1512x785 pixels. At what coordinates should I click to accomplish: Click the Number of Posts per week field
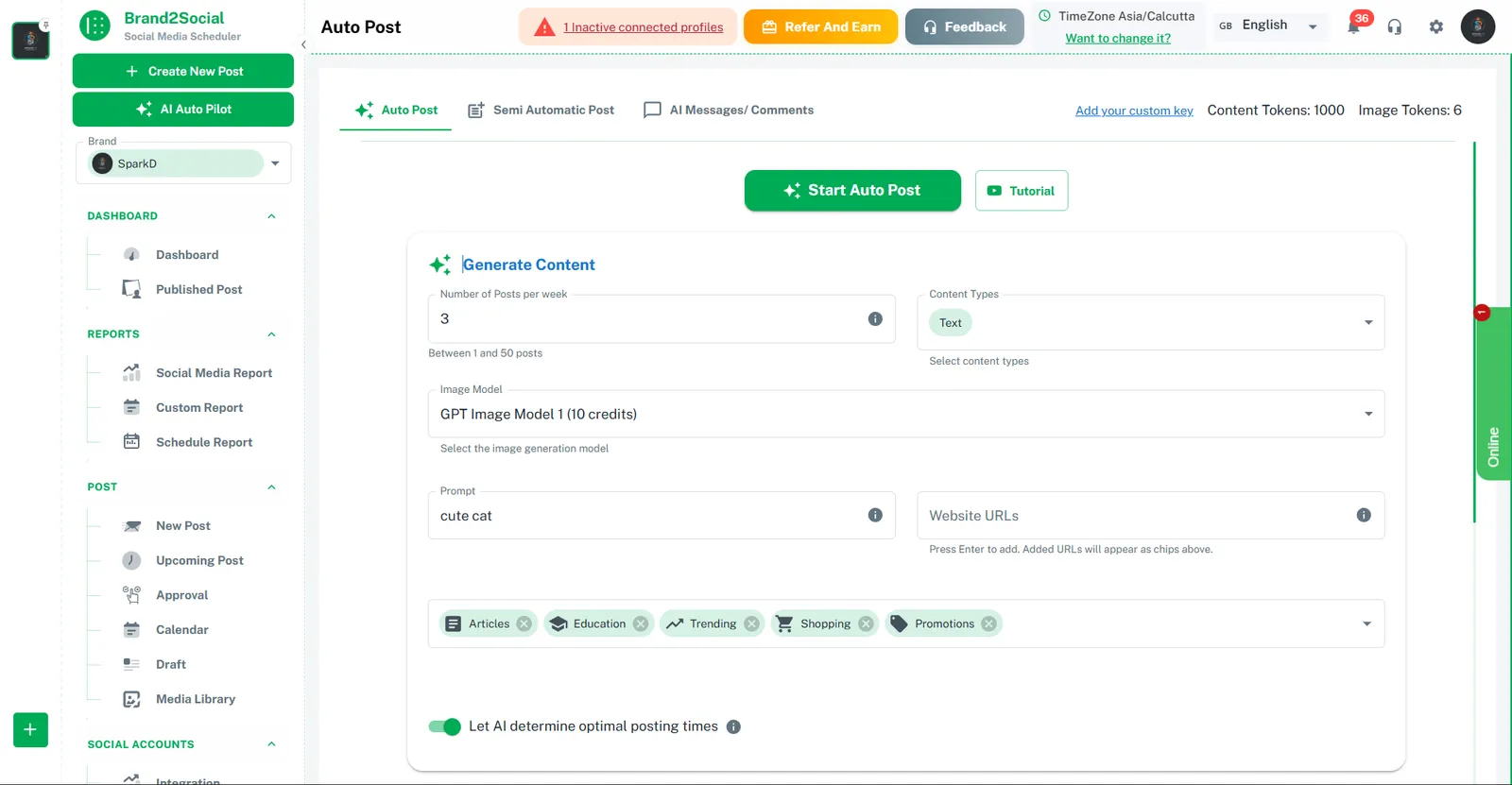pyautogui.click(x=661, y=319)
